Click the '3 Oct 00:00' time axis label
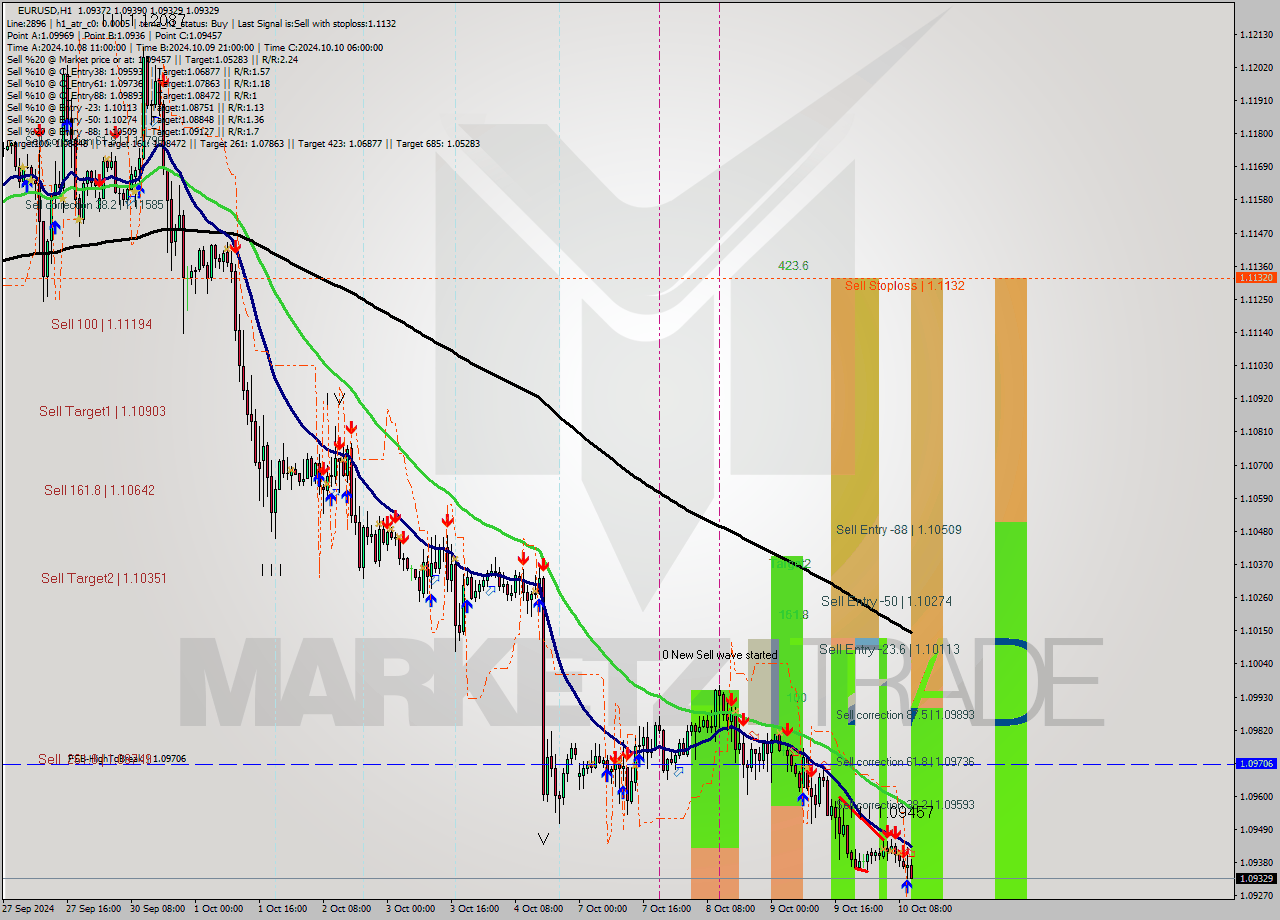The image size is (1280, 920). (x=411, y=909)
